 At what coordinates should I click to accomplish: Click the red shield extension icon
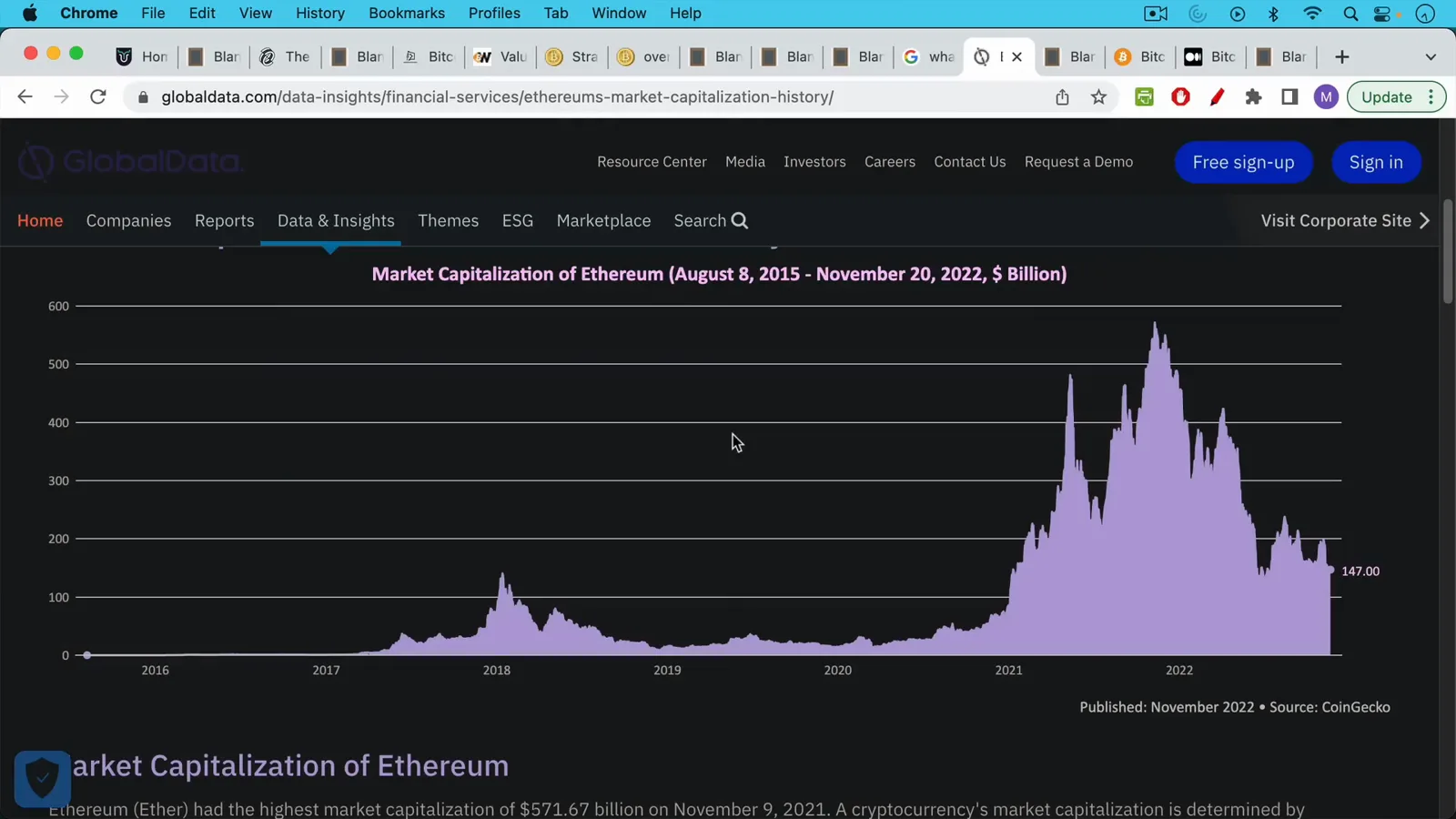click(1180, 96)
